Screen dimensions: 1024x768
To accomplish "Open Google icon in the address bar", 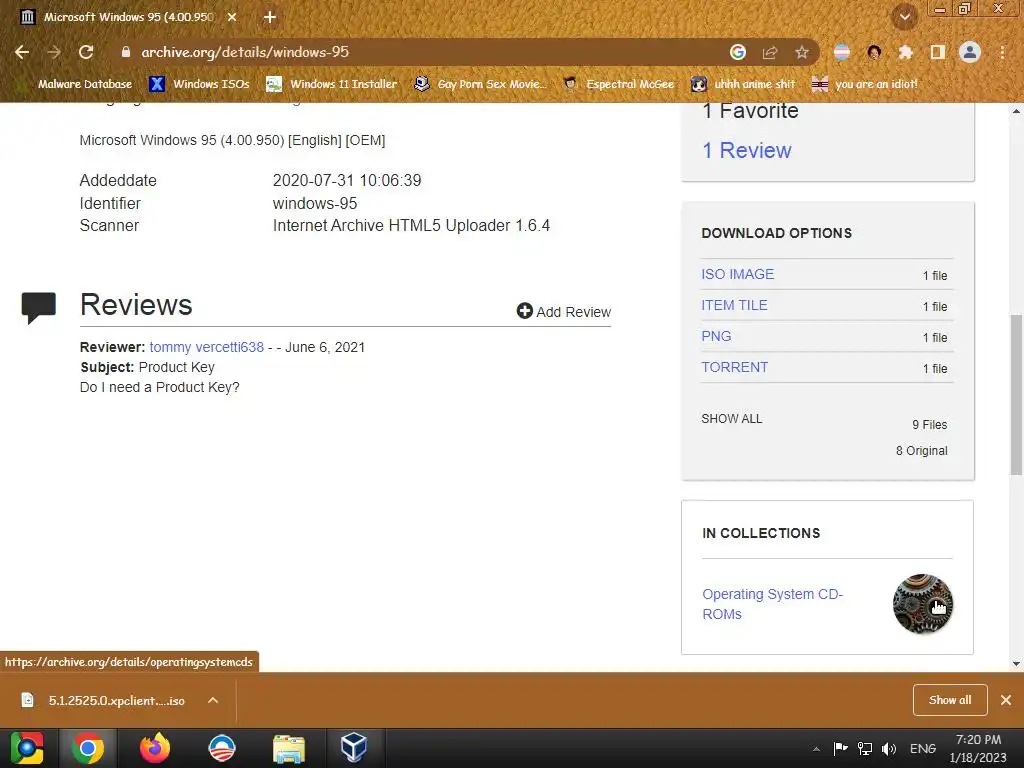I will pyautogui.click(x=738, y=52).
